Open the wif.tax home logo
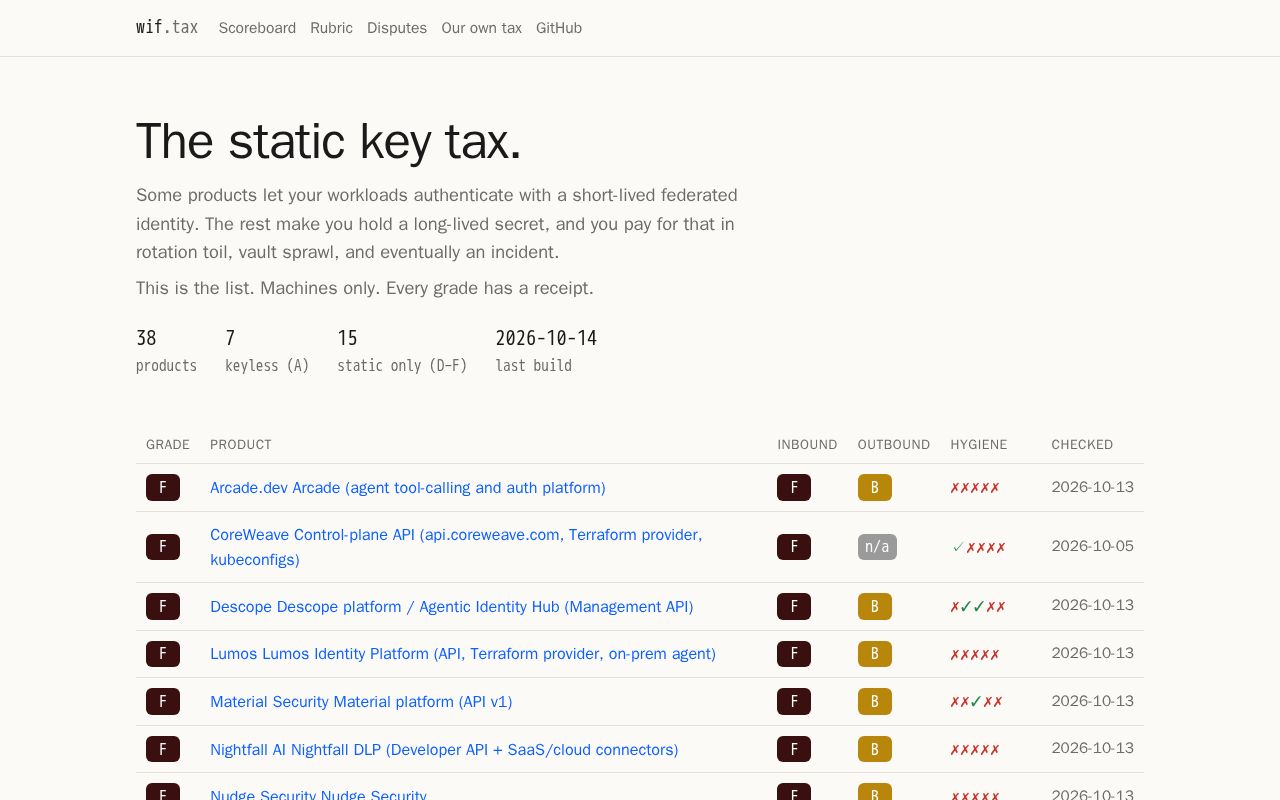 [x=167, y=28]
